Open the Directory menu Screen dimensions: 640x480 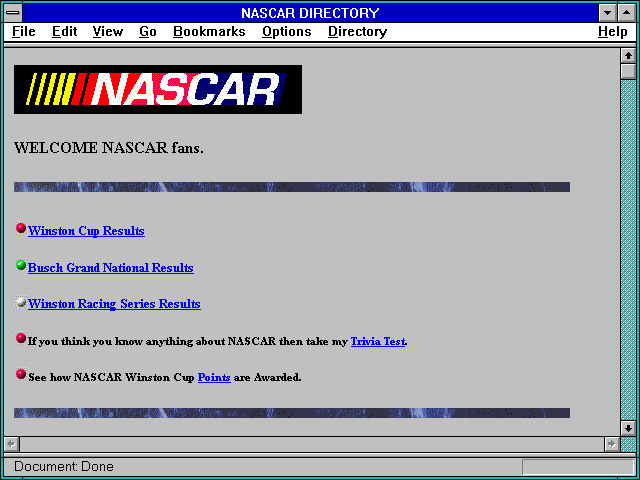click(358, 31)
